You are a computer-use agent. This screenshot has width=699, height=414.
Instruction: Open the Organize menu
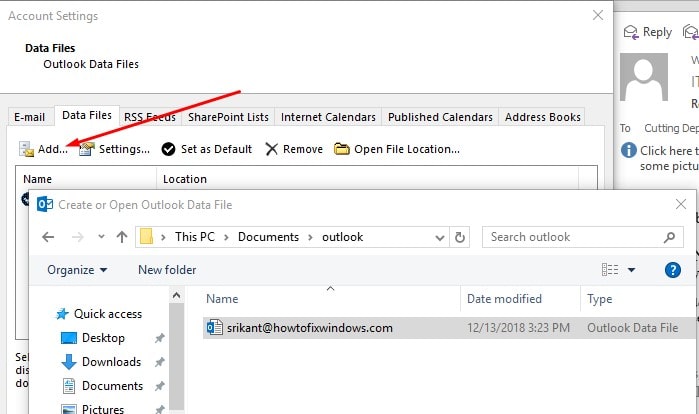[x=77, y=270]
